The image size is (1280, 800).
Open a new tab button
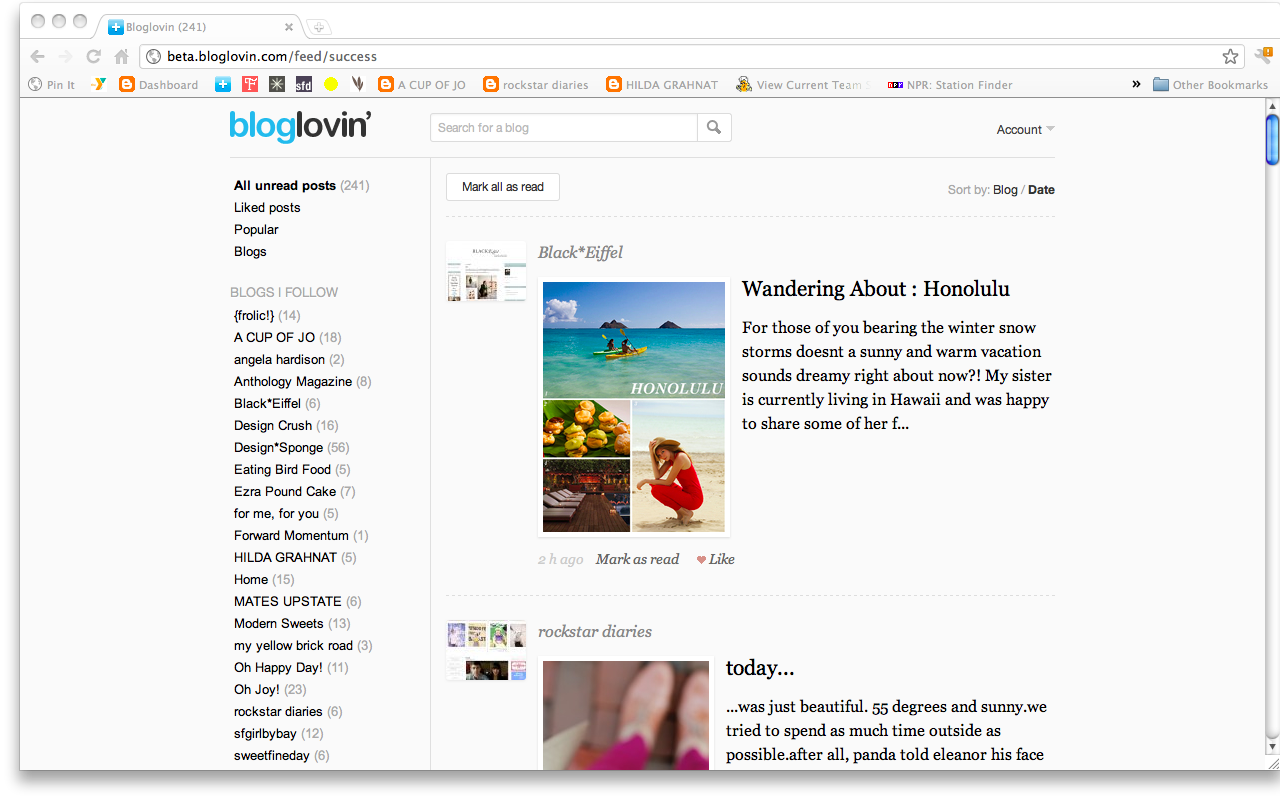[318, 27]
